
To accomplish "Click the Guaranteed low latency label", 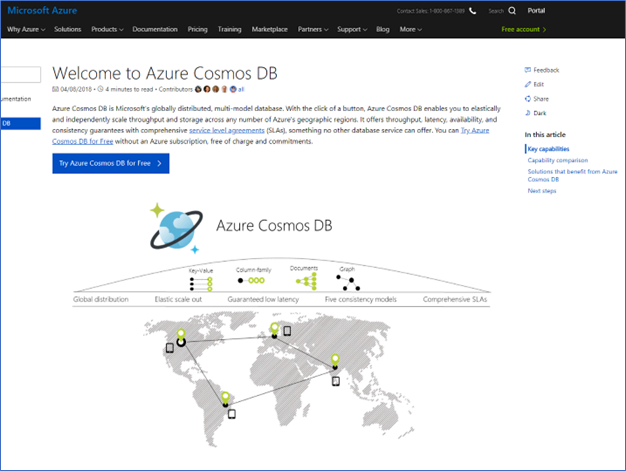I will click(x=263, y=299).
